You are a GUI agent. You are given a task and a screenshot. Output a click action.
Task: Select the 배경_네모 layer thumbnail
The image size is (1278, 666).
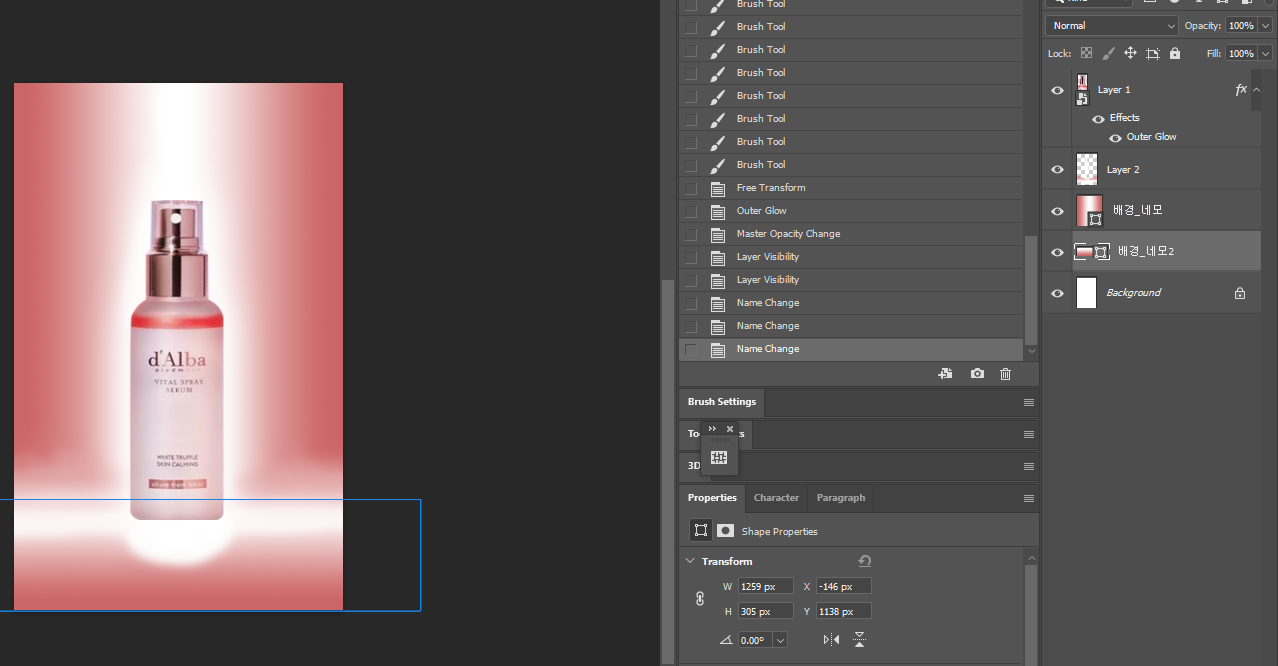[x=1089, y=211]
